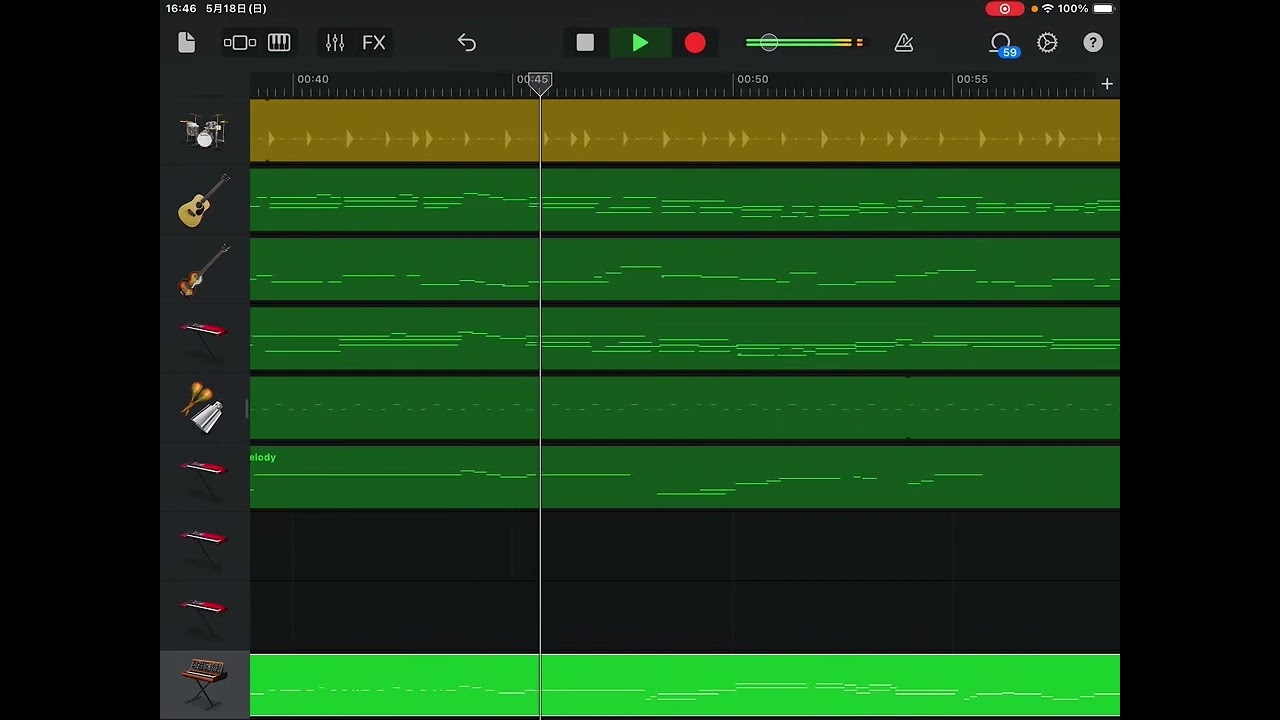Open the FX effects panel
Viewport: 1280px width, 720px height.
pos(374,42)
